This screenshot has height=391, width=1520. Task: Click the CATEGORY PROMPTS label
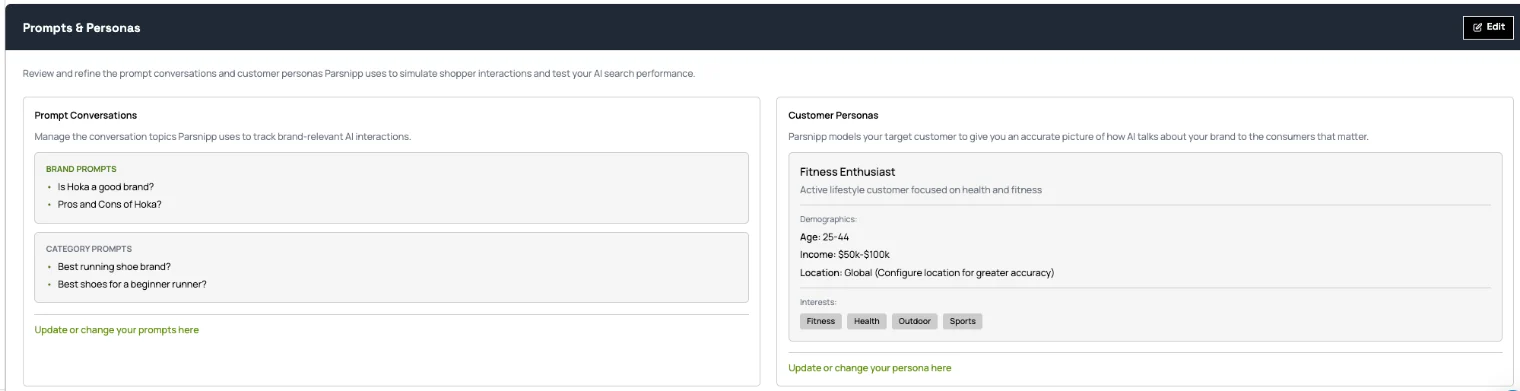(x=89, y=249)
